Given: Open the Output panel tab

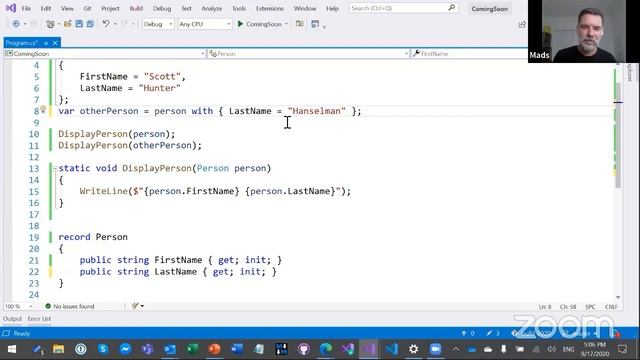Looking at the screenshot, I should [13, 318].
